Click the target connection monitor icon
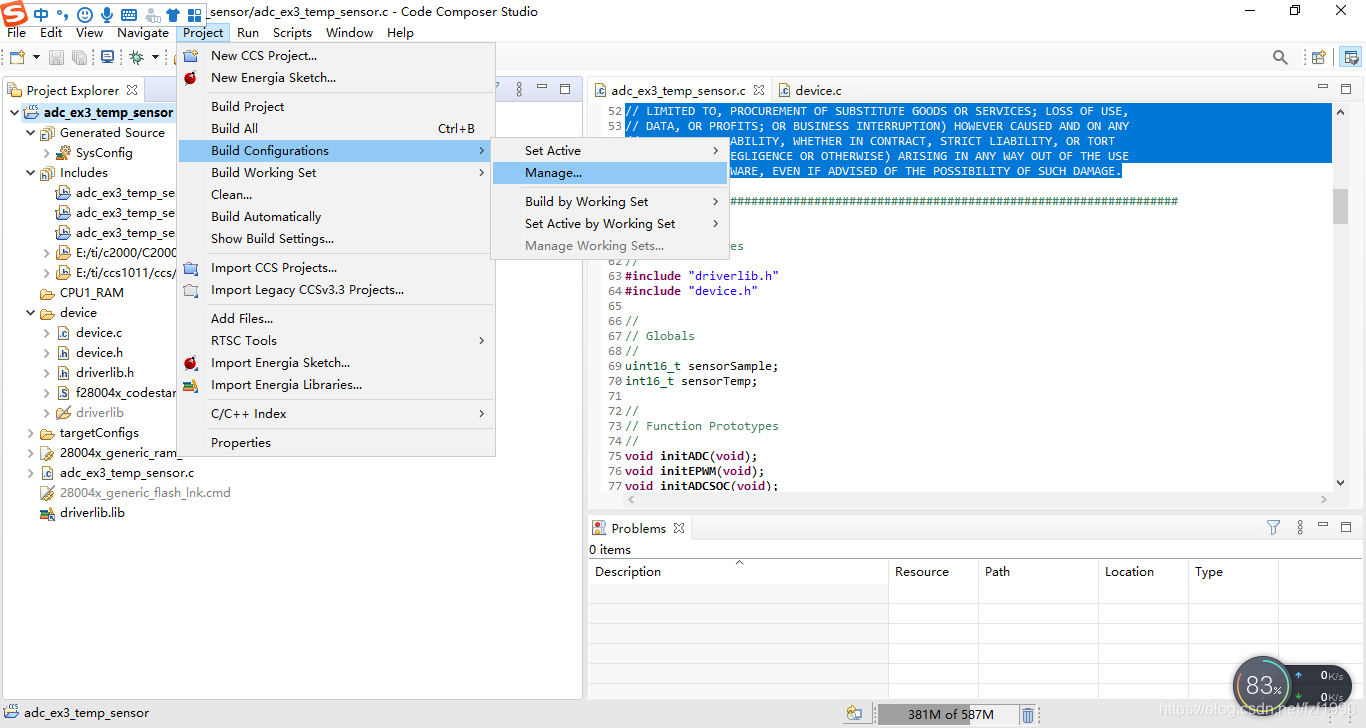Image resolution: width=1366 pixels, height=728 pixels. 108,58
